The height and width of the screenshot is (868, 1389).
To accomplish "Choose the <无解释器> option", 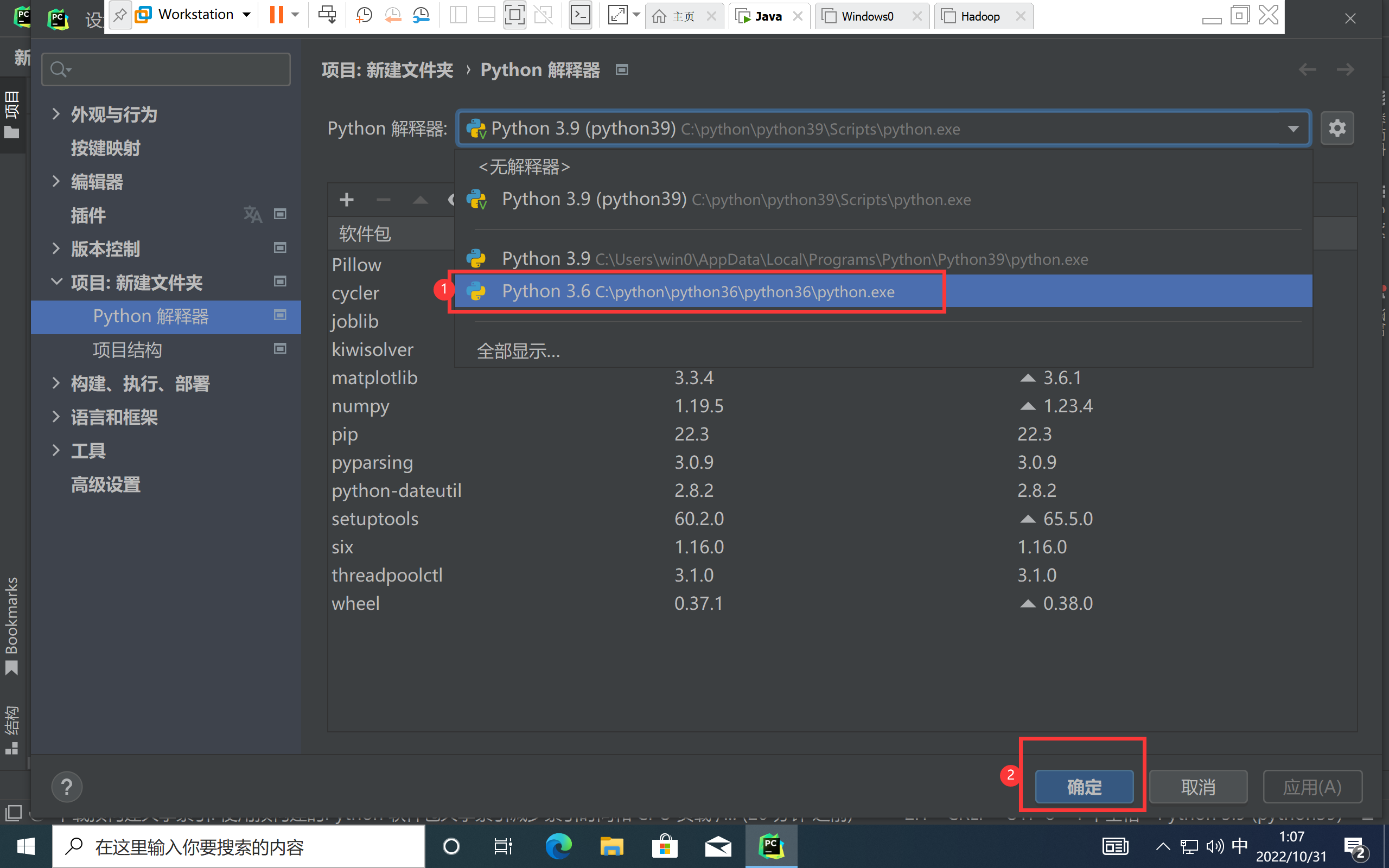I will pyautogui.click(x=524, y=167).
